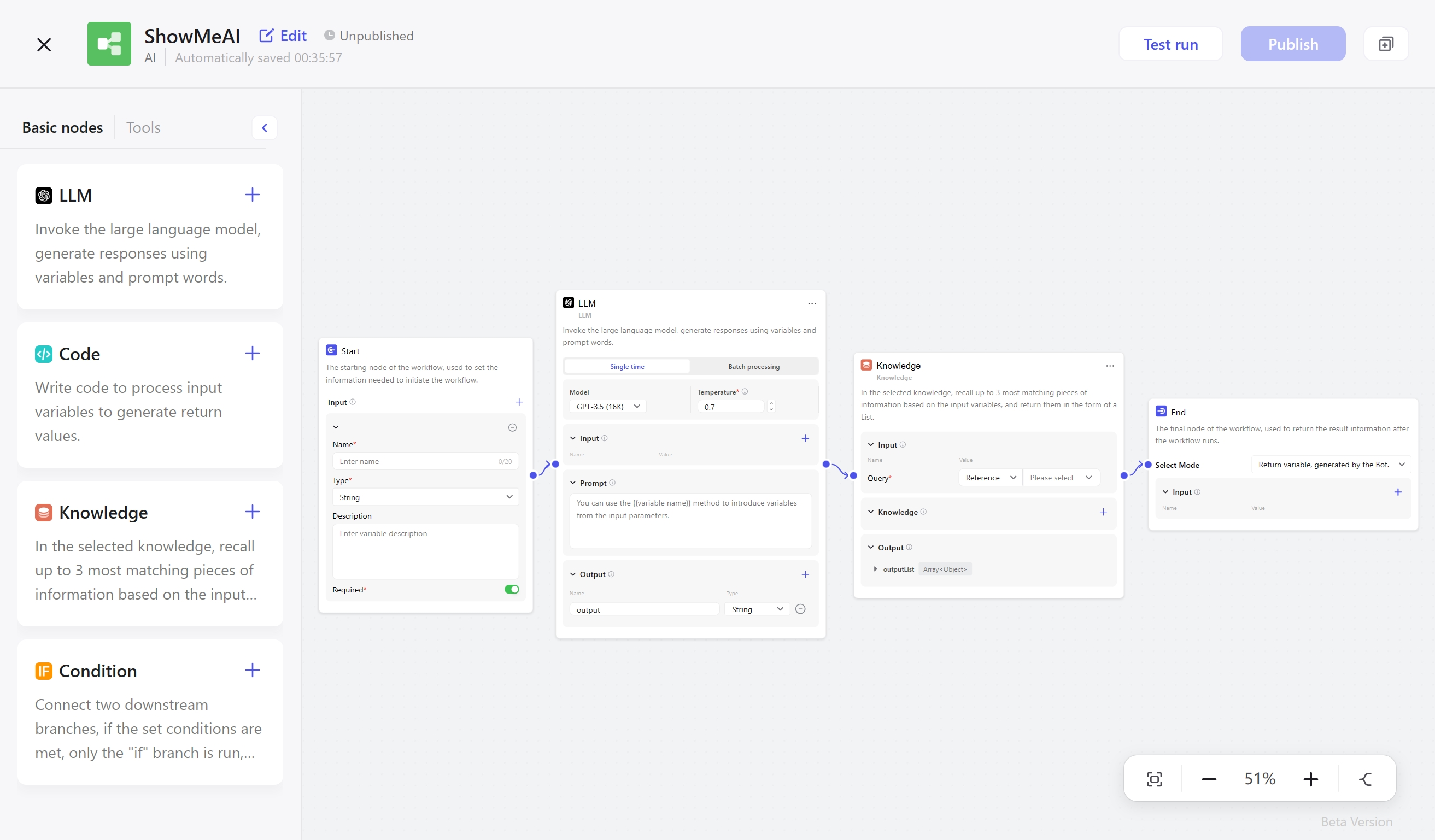1435x840 pixels.
Task: Open the Reference dropdown for Query
Action: [989, 478]
